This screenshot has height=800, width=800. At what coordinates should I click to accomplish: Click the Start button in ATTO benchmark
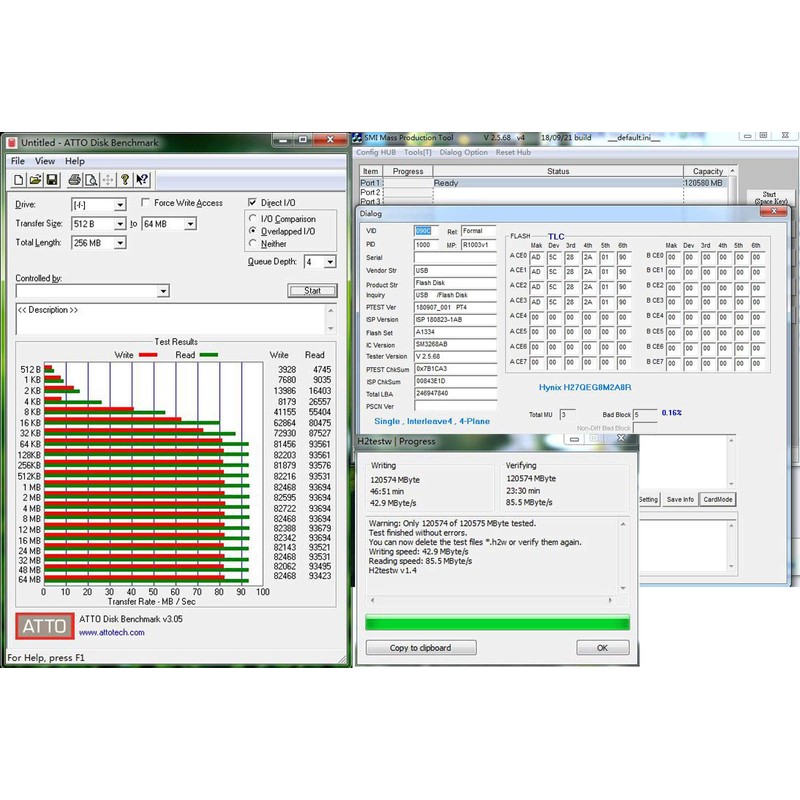coord(312,291)
